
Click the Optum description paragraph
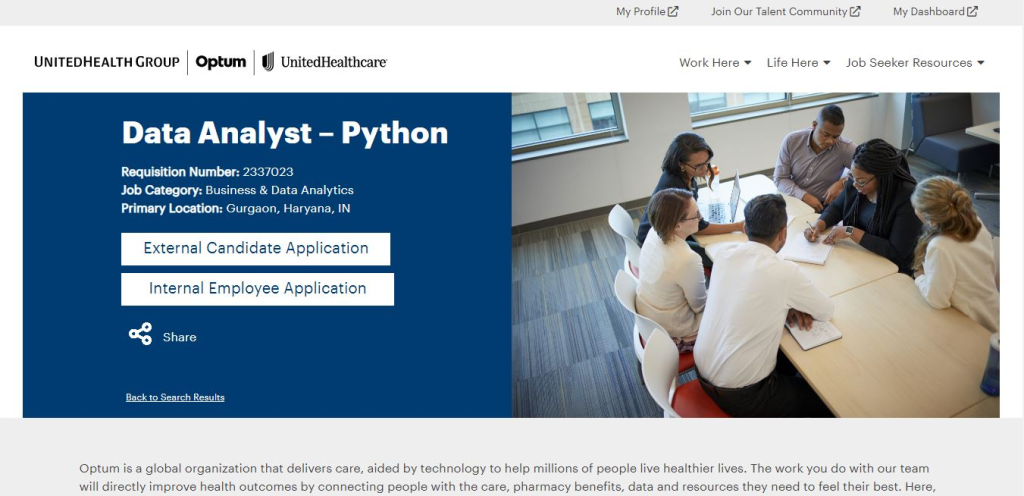(x=507, y=478)
